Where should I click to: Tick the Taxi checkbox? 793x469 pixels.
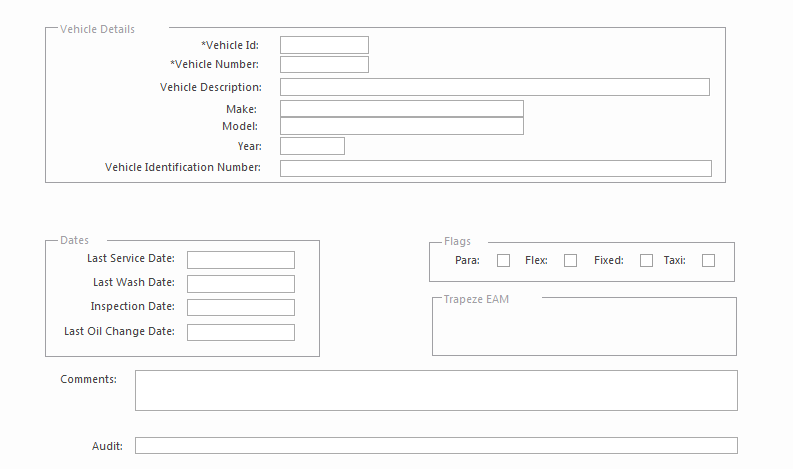pos(708,261)
